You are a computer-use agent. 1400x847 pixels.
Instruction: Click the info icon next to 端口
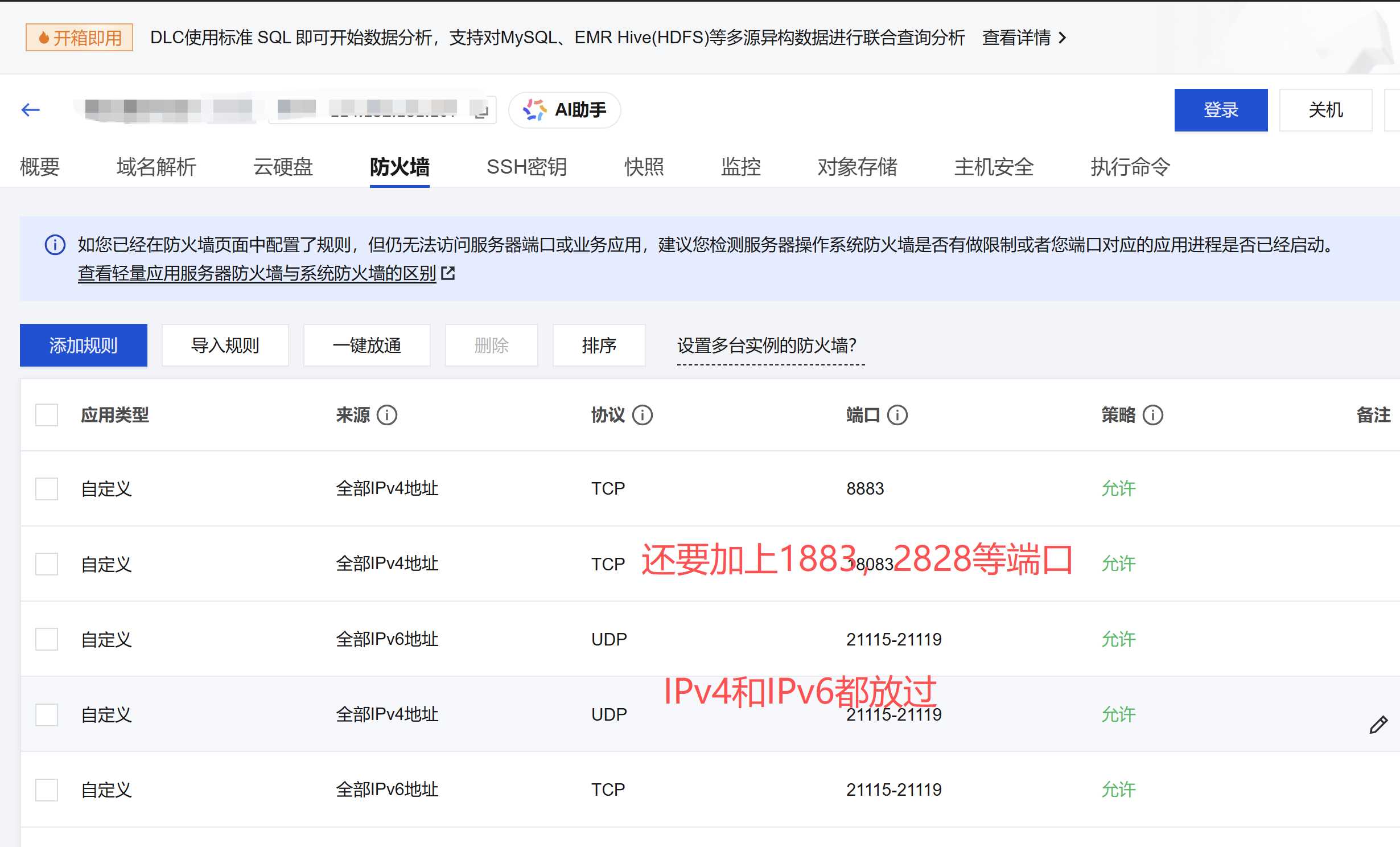897,415
